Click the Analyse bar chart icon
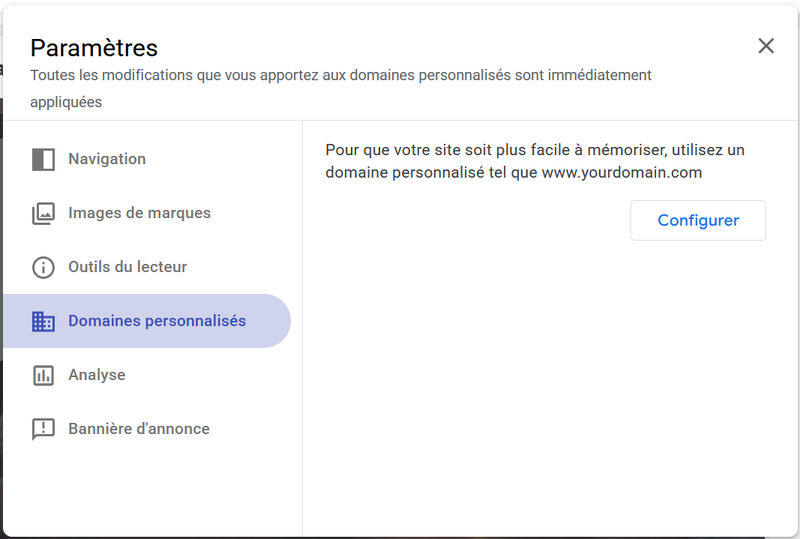This screenshot has height=539, width=800. (43, 376)
